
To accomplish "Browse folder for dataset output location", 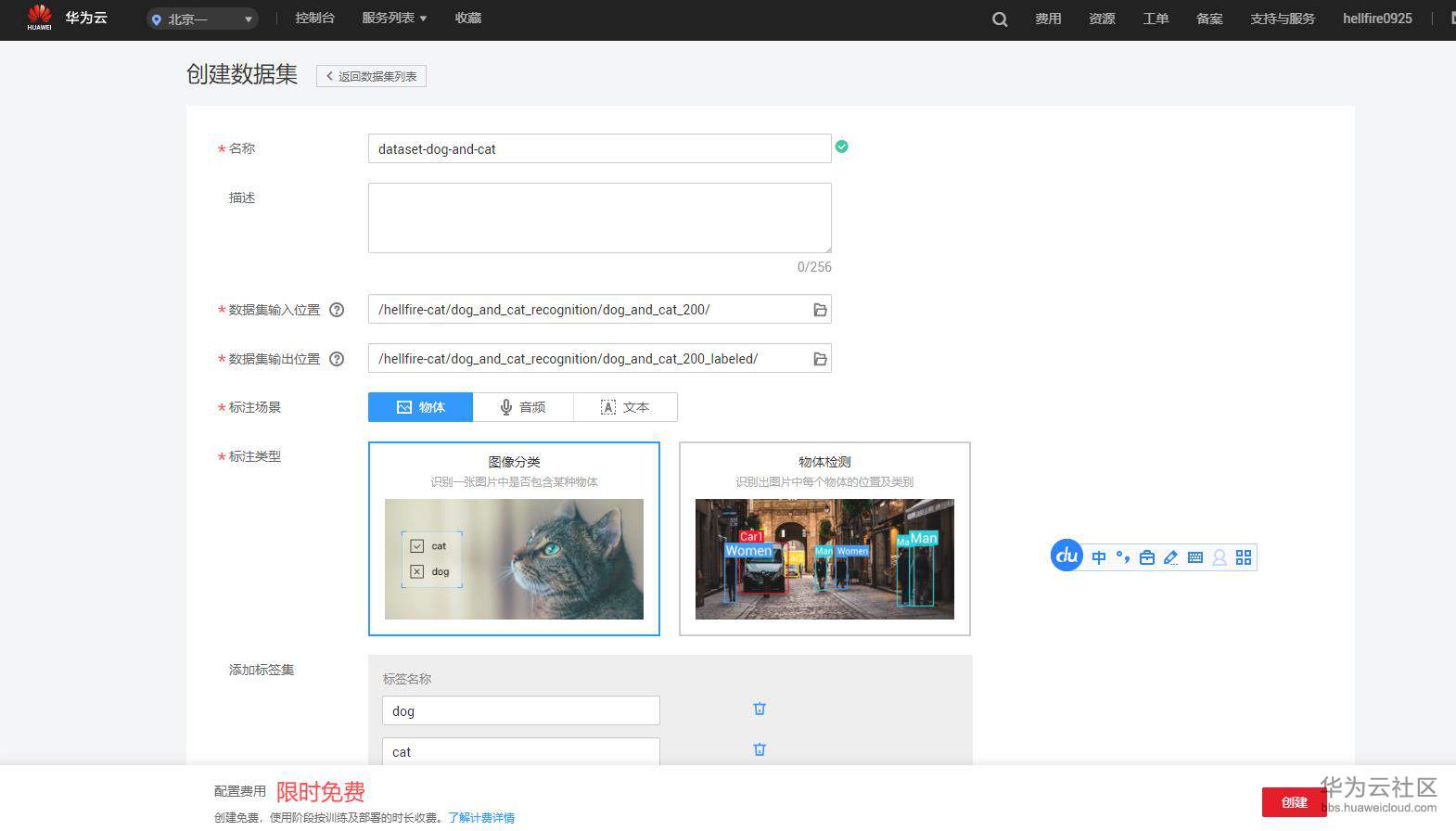I will point(820,359).
